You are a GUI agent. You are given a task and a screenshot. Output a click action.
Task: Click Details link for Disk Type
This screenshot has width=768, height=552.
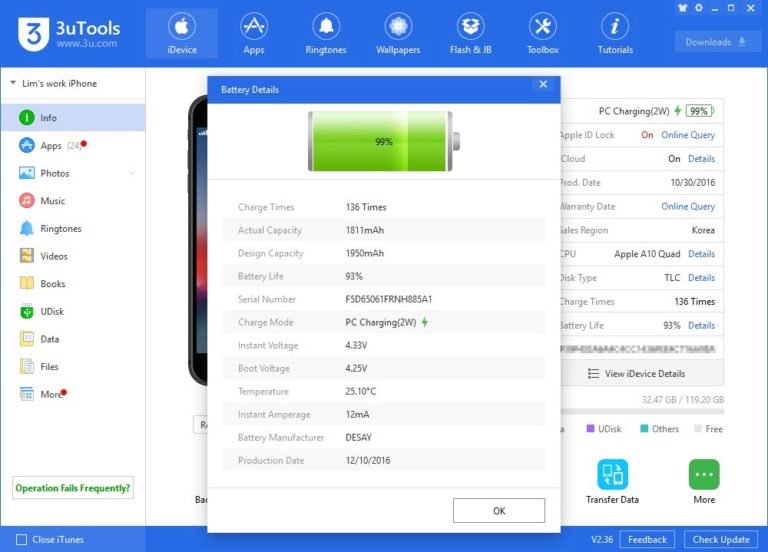(701, 278)
